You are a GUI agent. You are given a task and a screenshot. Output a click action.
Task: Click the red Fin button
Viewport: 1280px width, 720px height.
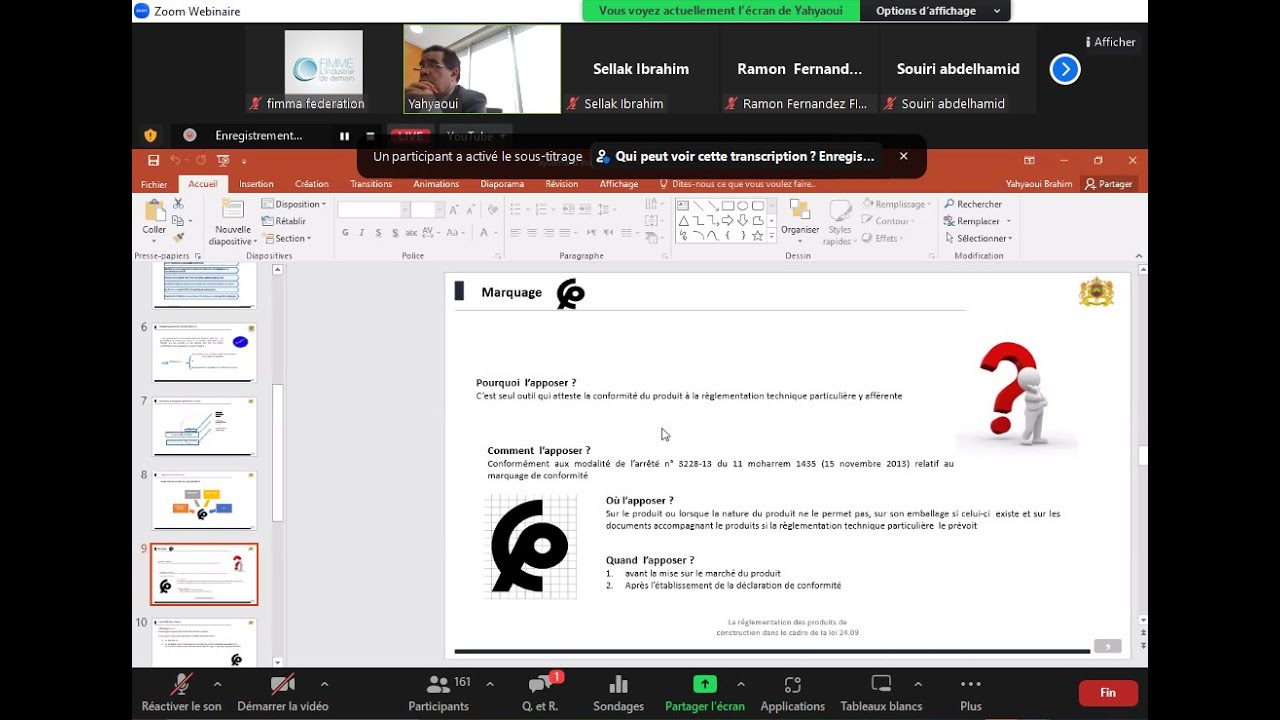coord(1108,693)
